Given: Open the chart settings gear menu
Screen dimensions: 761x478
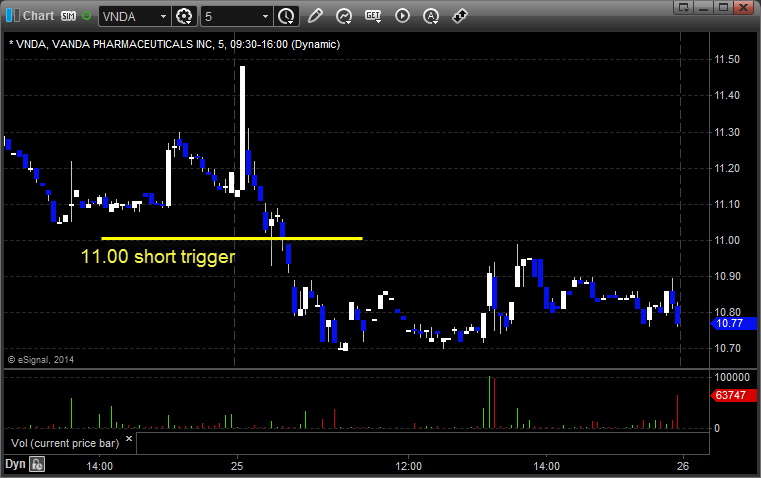Looking at the screenshot, I should tap(184, 16).
